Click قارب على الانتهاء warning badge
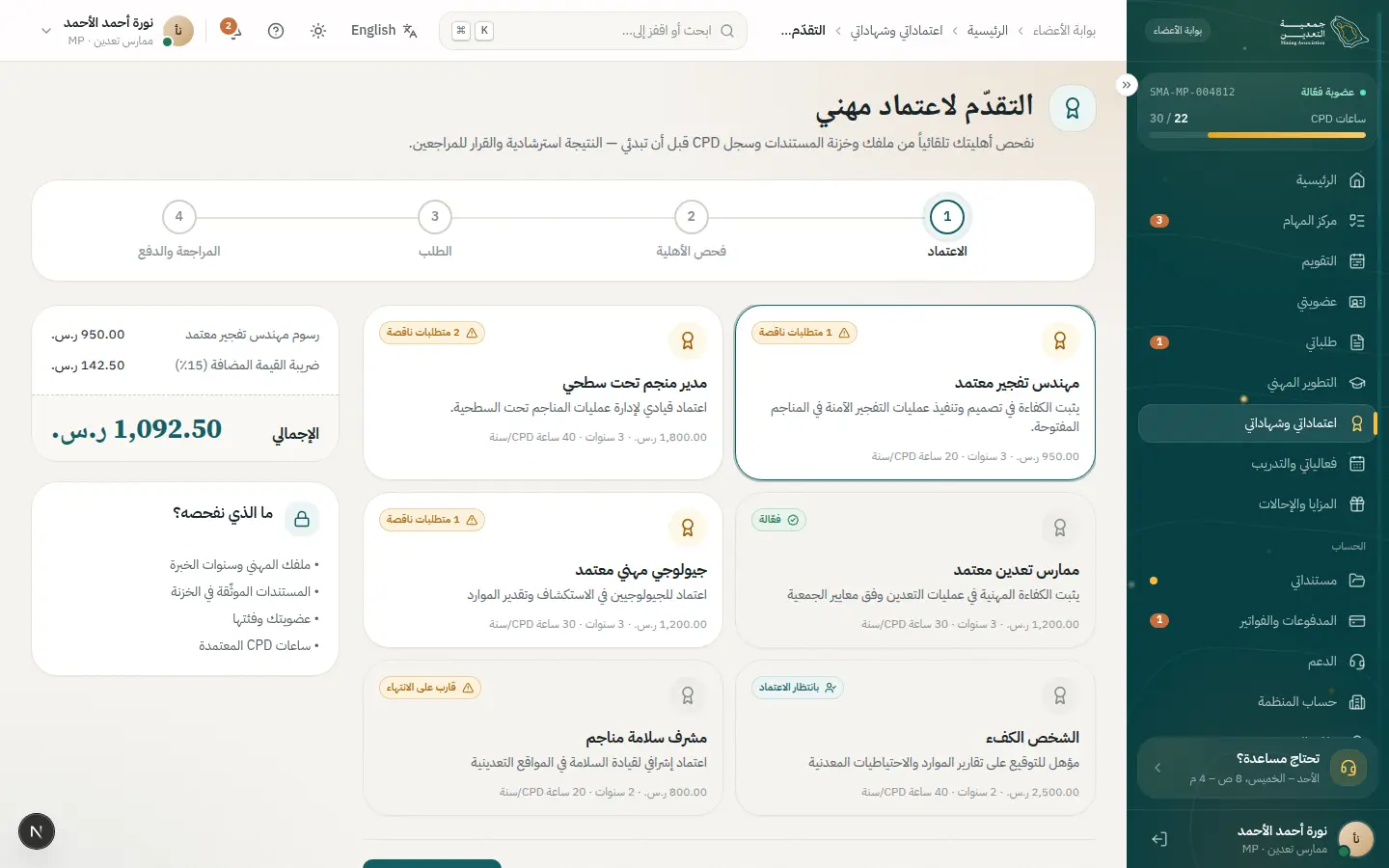The image size is (1389, 868). (430, 688)
